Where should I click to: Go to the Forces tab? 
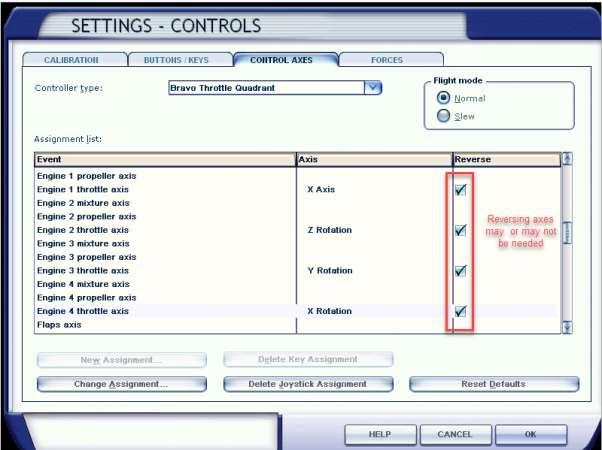tap(391, 60)
